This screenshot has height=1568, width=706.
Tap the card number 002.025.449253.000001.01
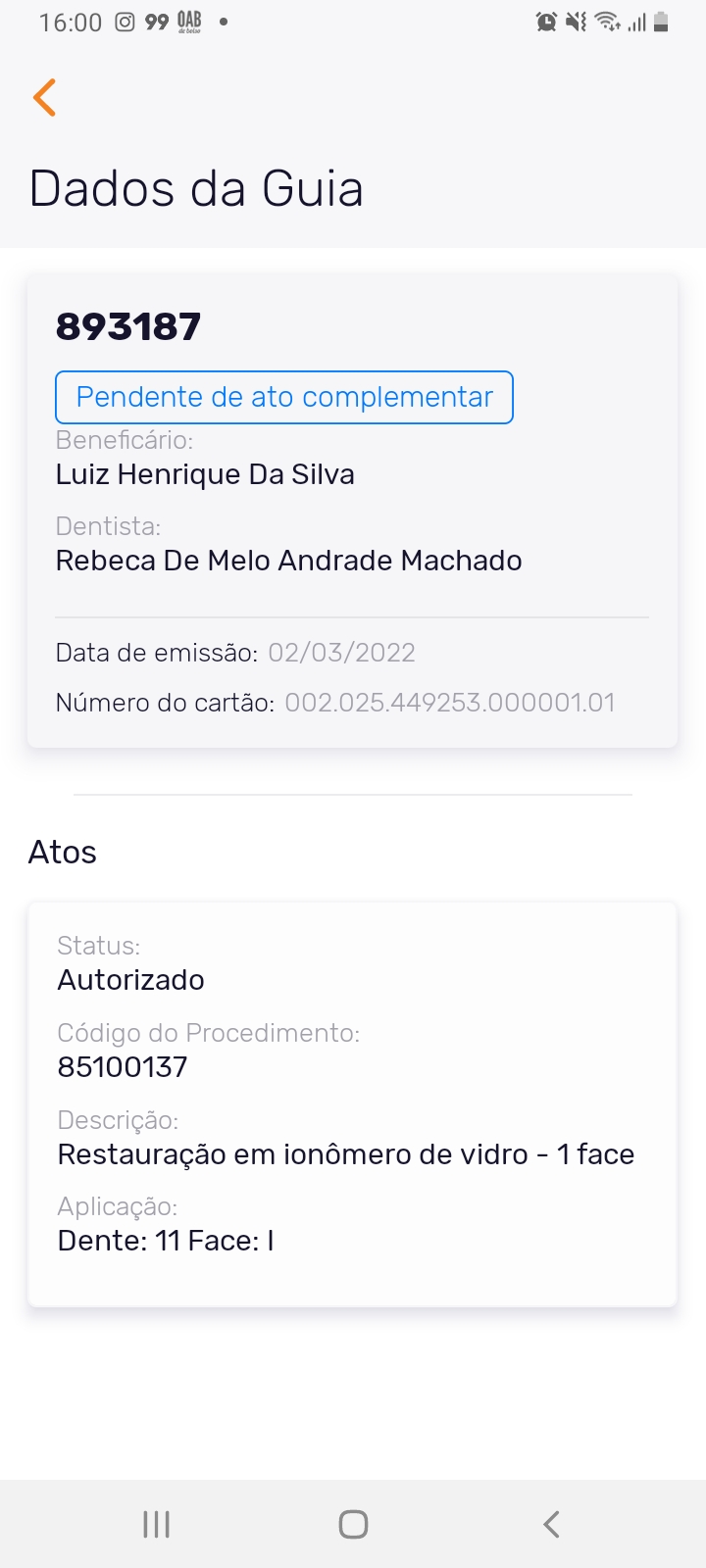[x=450, y=703]
